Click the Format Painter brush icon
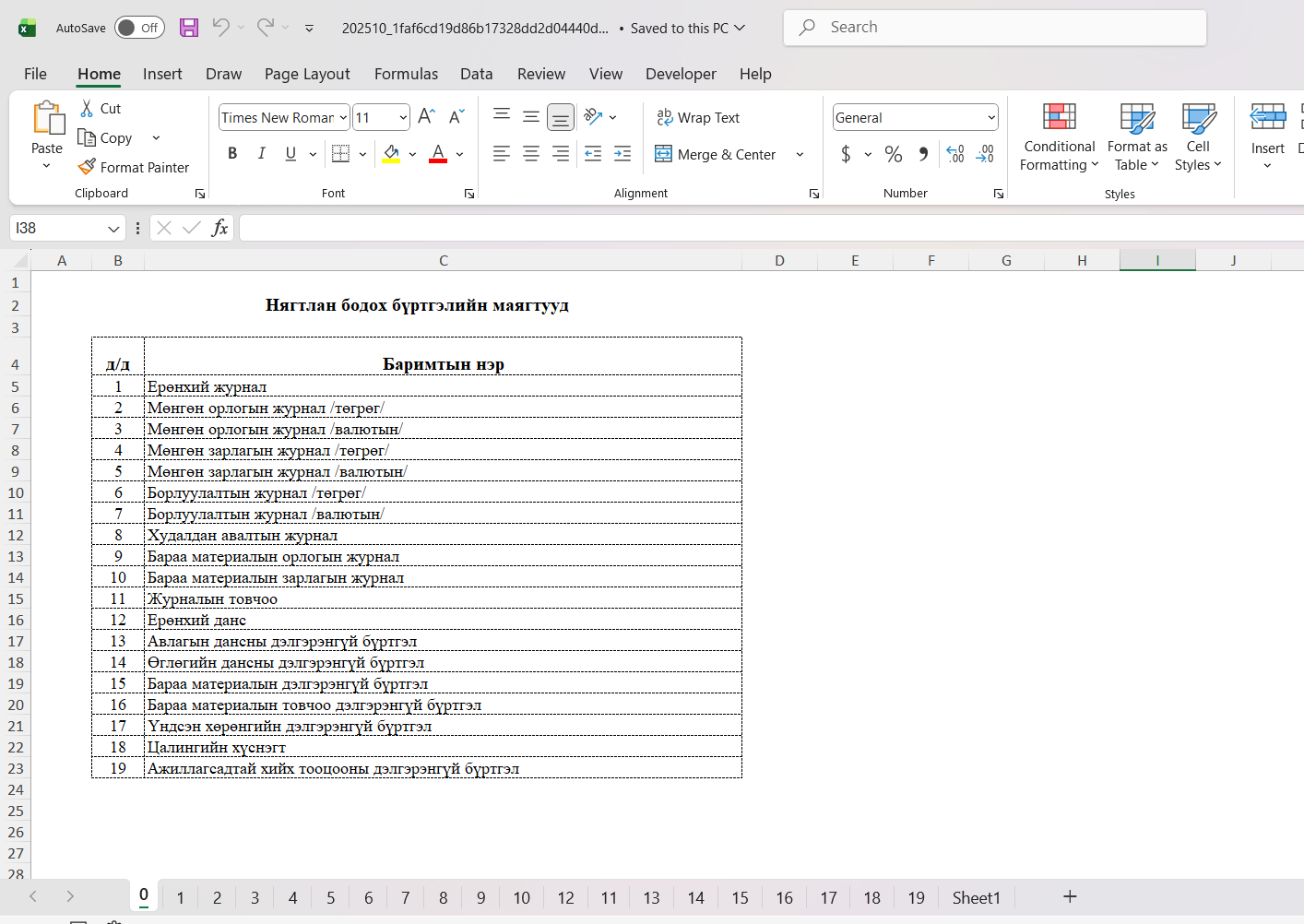This screenshot has width=1304, height=924. 88,167
